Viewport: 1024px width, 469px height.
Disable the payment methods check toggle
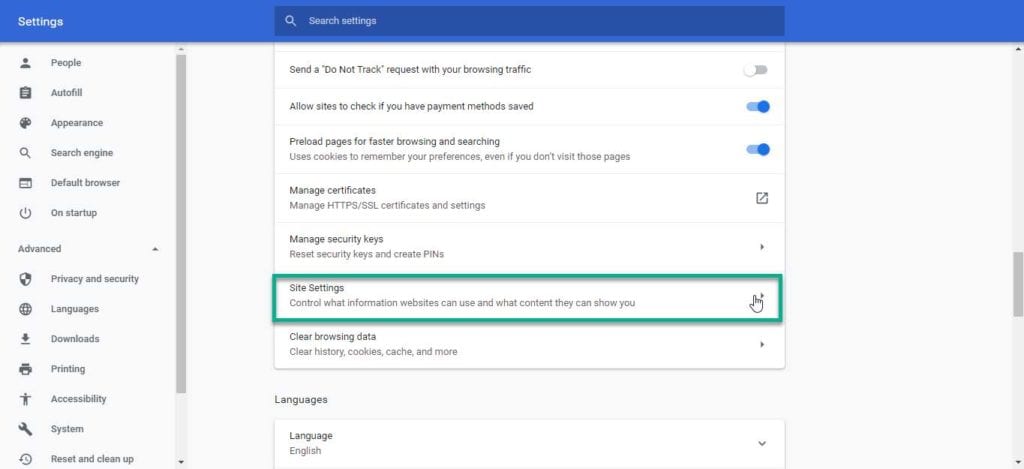click(758, 106)
